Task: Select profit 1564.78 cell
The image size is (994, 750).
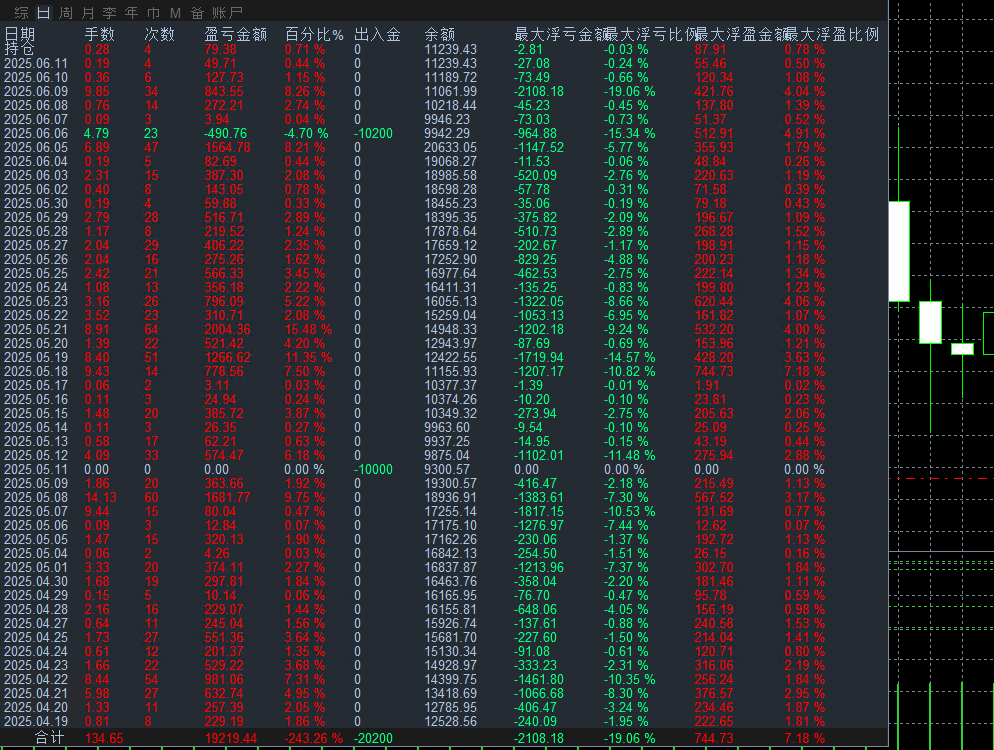Action: (x=228, y=147)
